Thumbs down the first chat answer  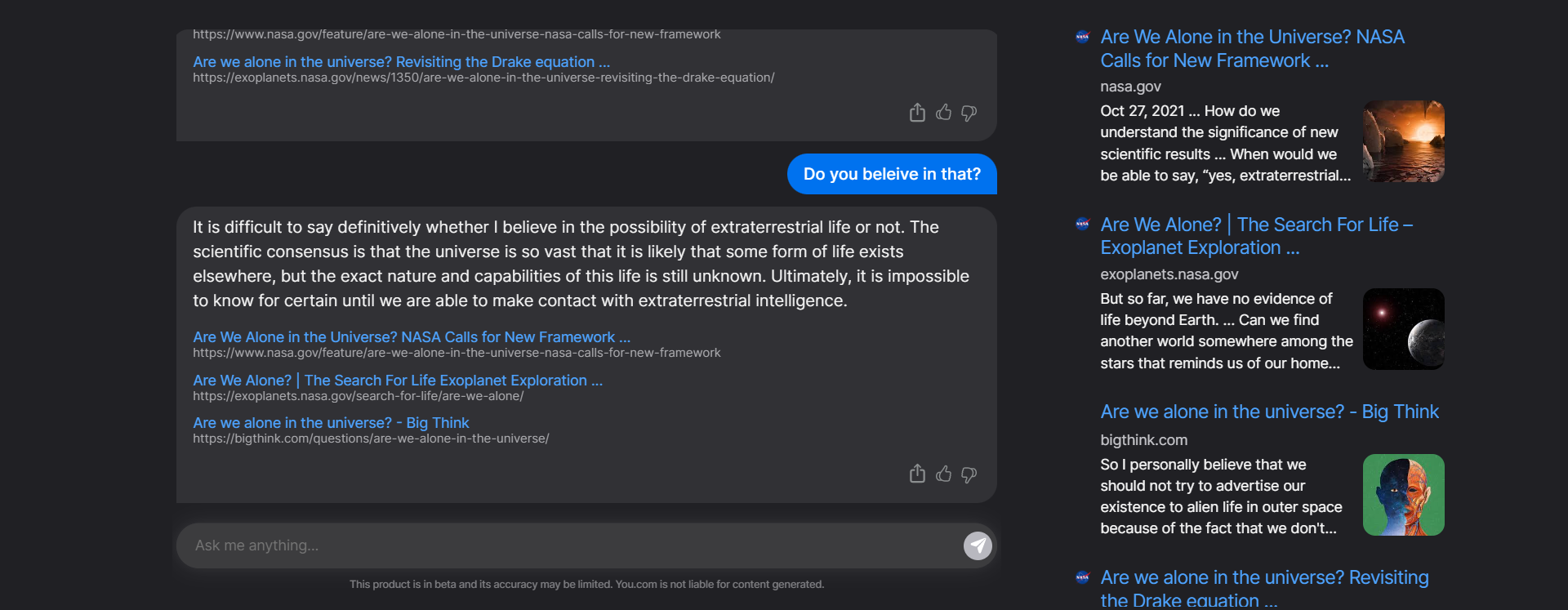click(969, 114)
